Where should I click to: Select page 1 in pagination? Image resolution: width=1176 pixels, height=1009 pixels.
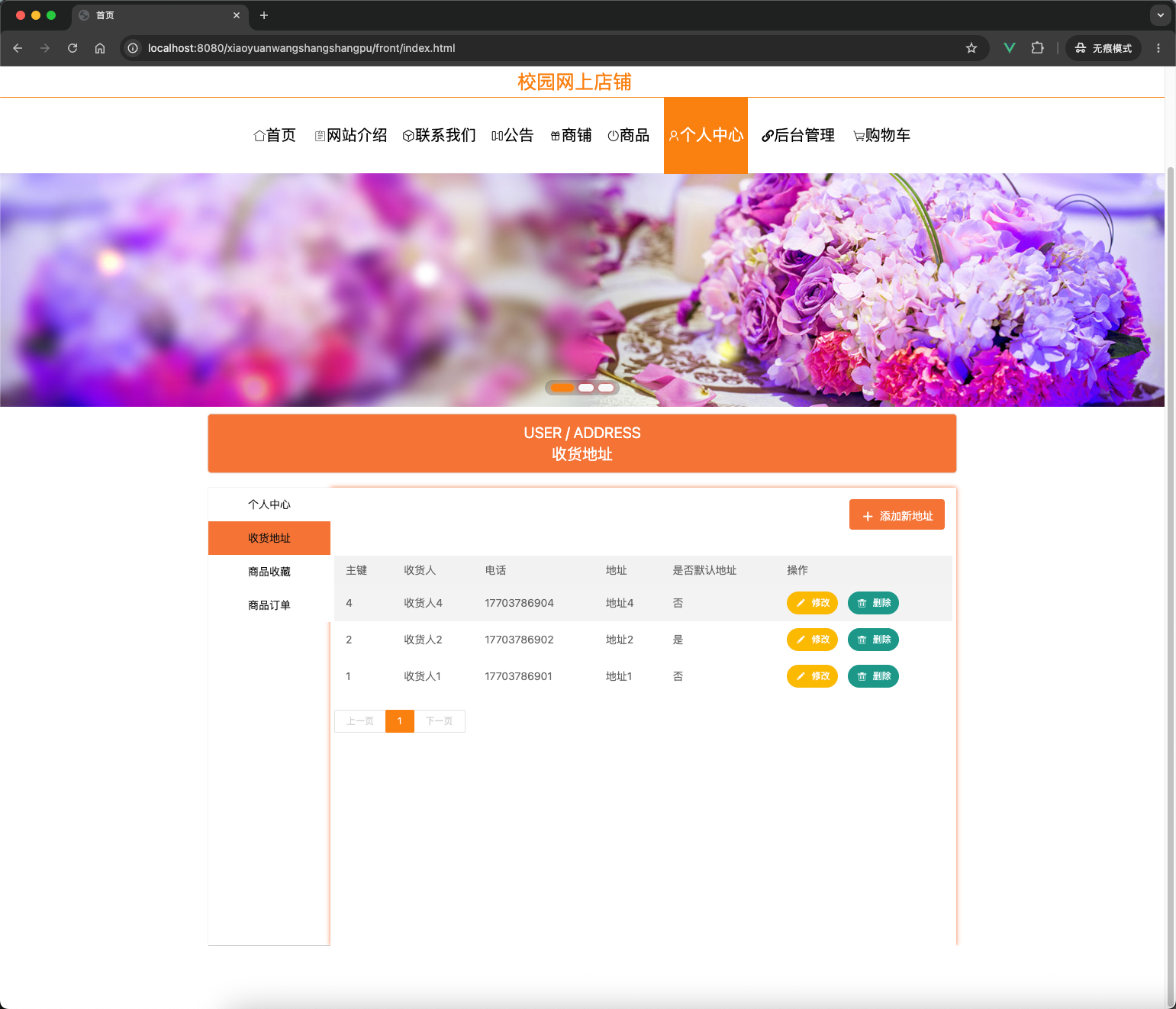(400, 721)
